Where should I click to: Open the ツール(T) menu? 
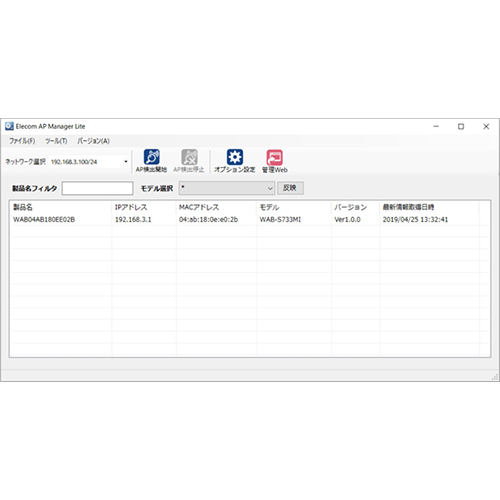[x=56, y=141]
